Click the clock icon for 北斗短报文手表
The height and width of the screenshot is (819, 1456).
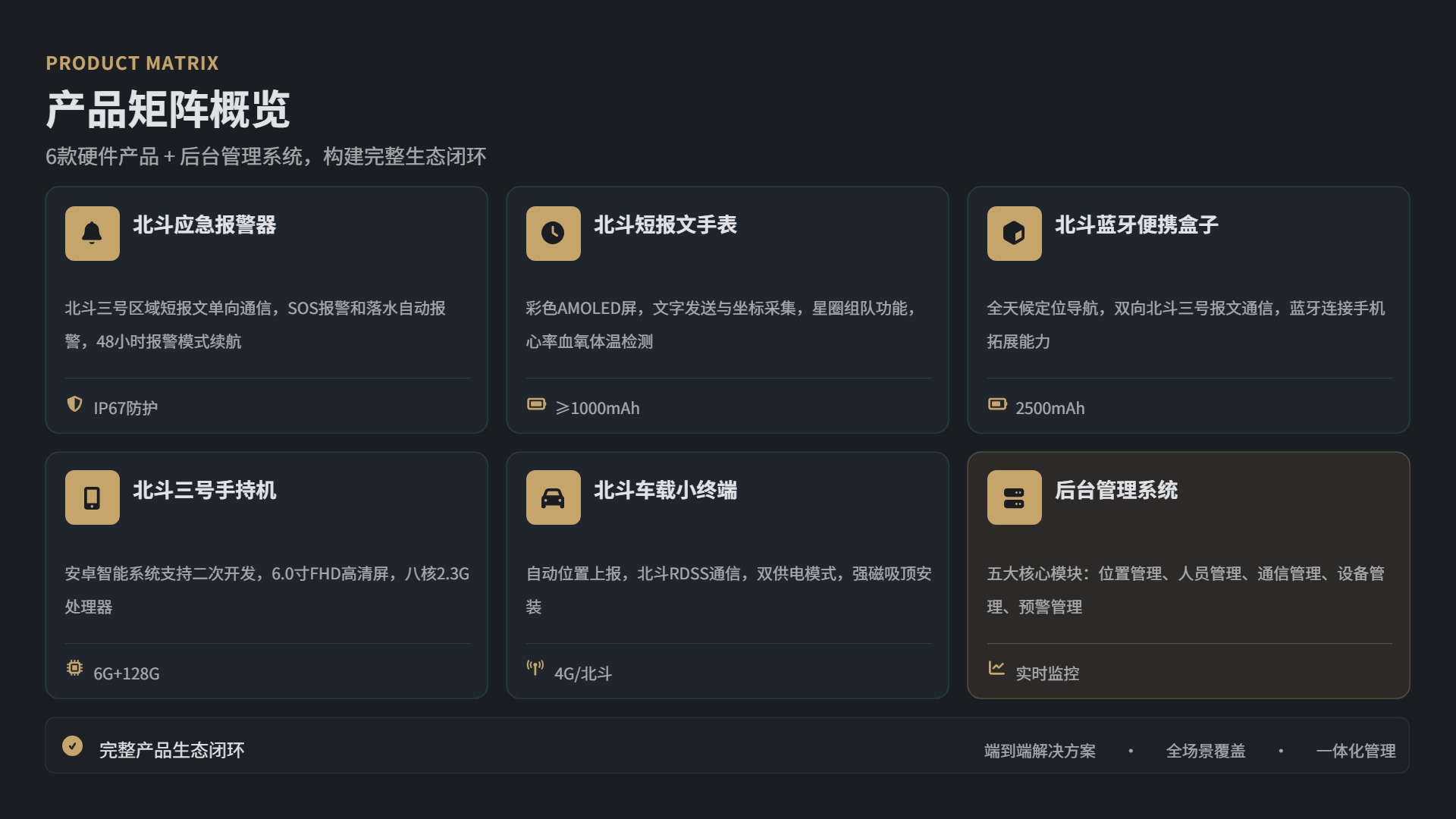(553, 234)
